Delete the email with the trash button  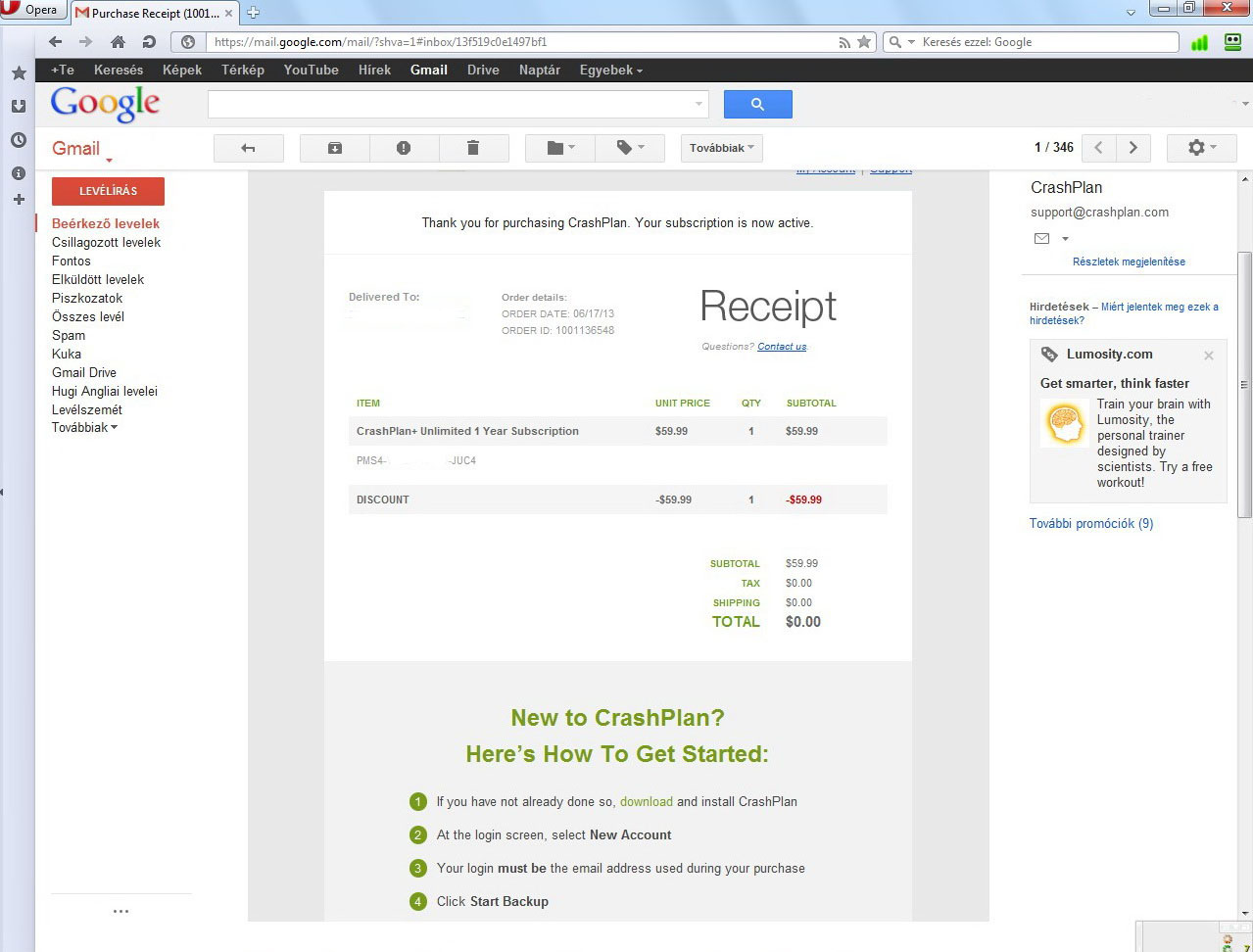[473, 148]
